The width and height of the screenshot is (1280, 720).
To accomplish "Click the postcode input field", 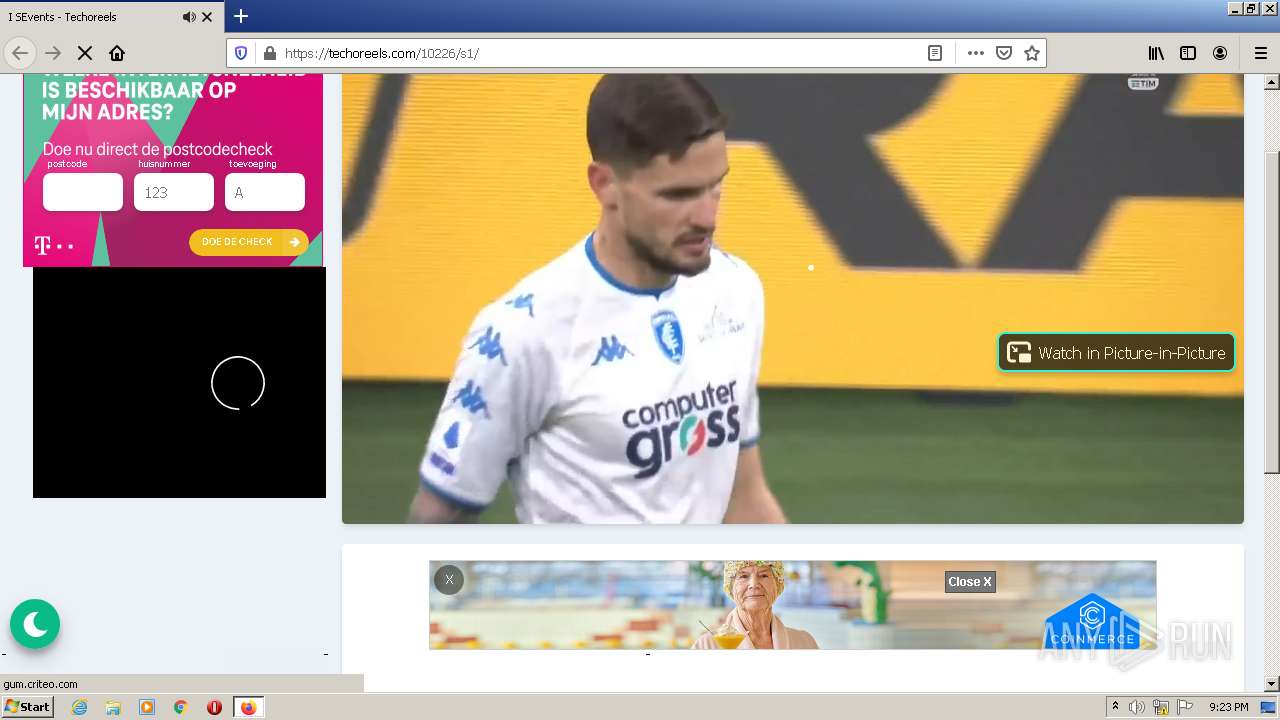I will click(x=83, y=192).
